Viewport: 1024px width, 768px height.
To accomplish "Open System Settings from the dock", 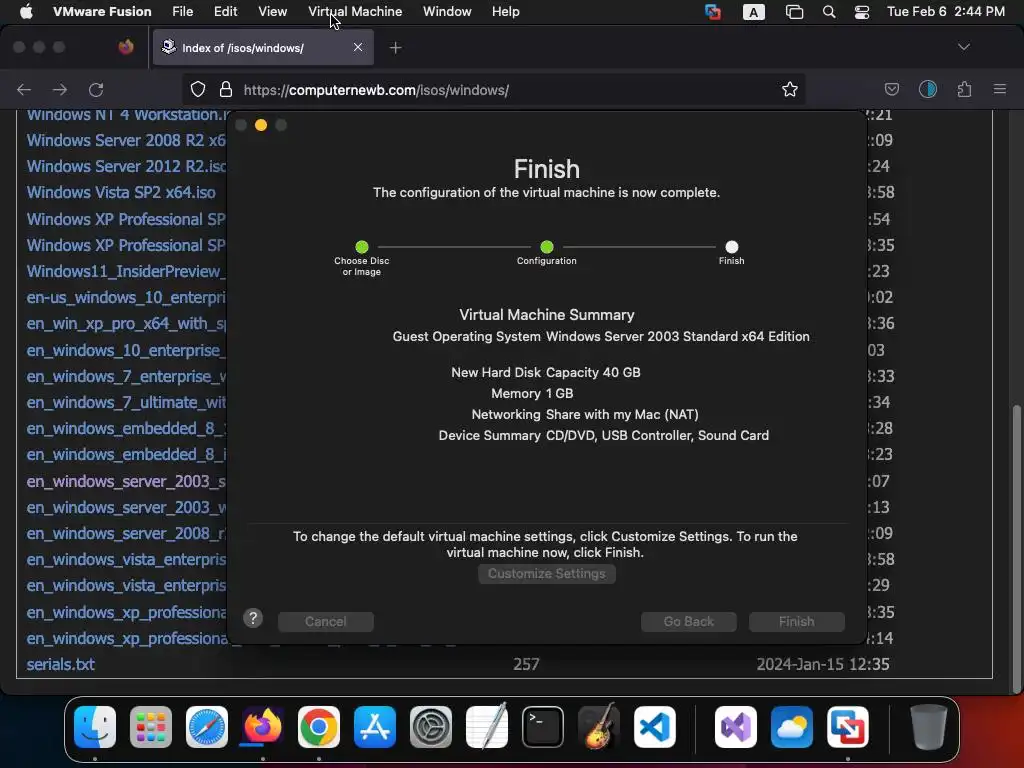I will 431,726.
